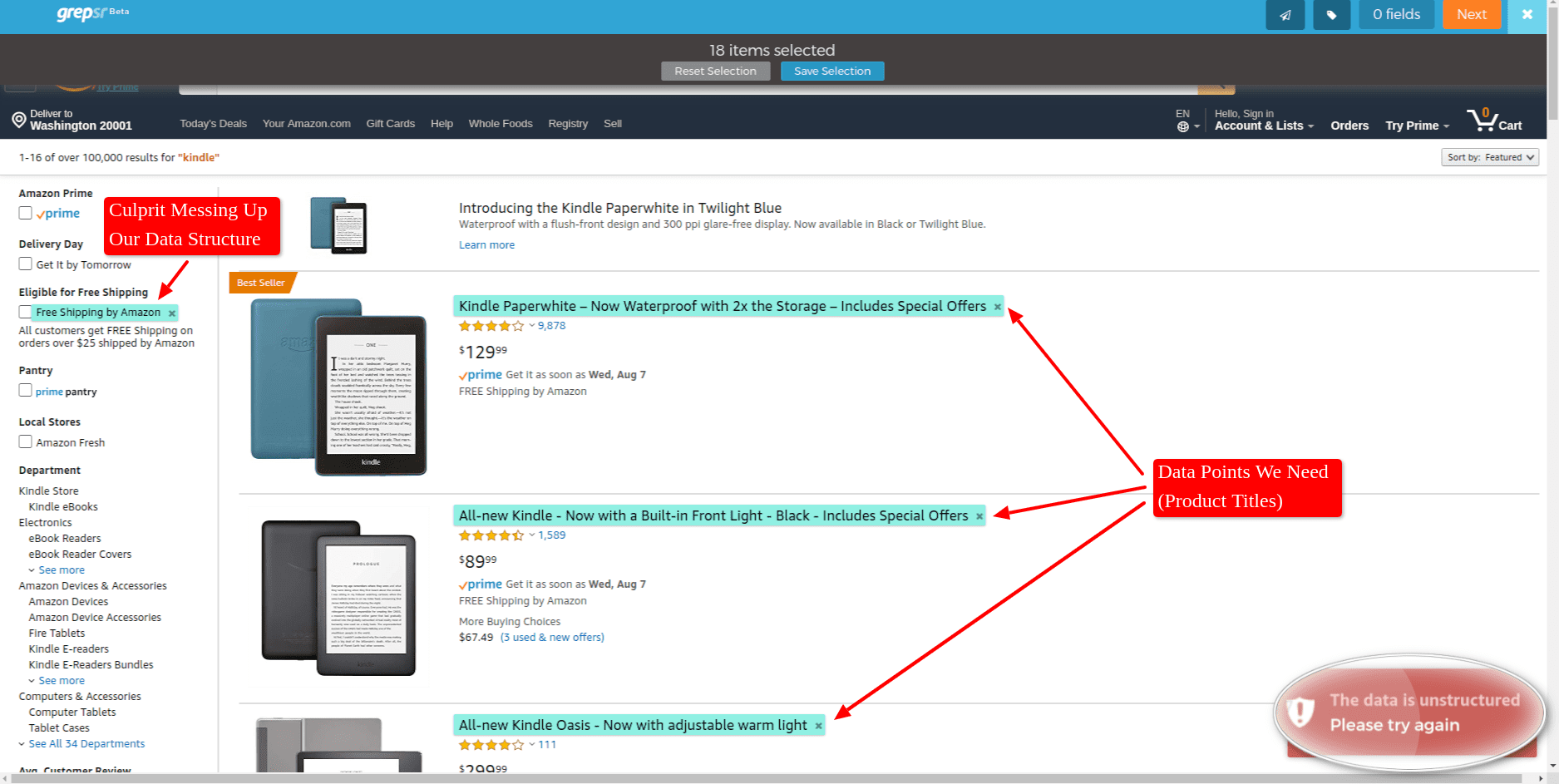Open the language globe EN selector
This screenshot has width=1559, height=784.
tap(1187, 121)
